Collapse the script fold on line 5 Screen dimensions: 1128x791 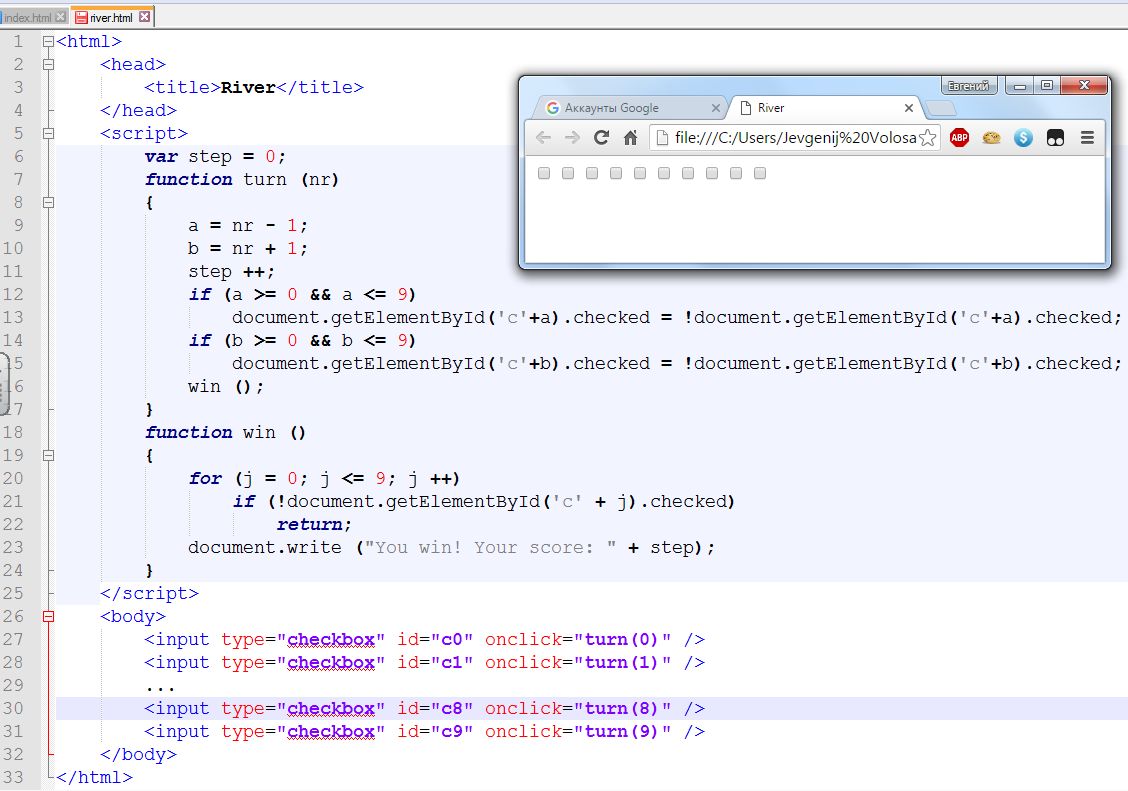pos(48,134)
